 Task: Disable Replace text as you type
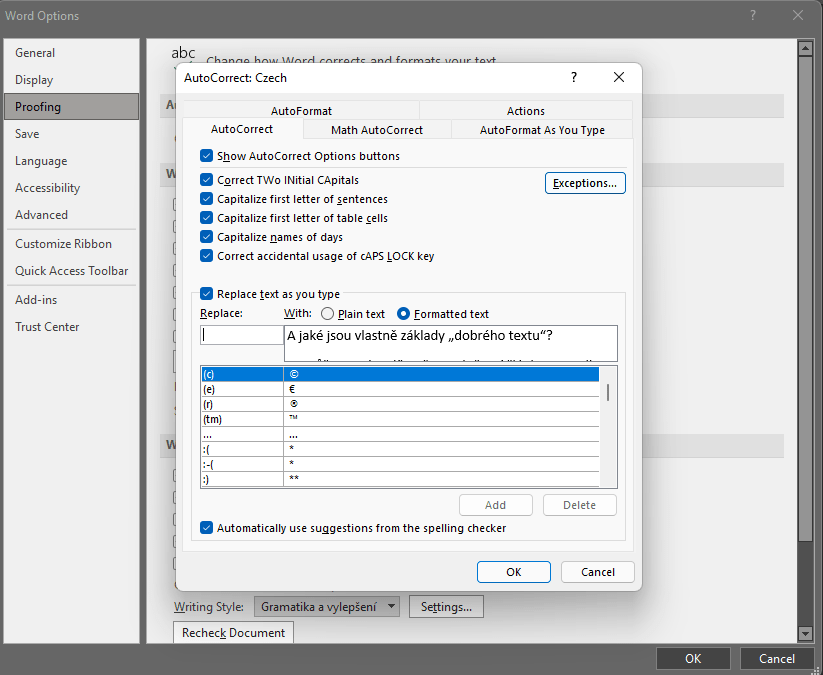[x=207, y=294]
